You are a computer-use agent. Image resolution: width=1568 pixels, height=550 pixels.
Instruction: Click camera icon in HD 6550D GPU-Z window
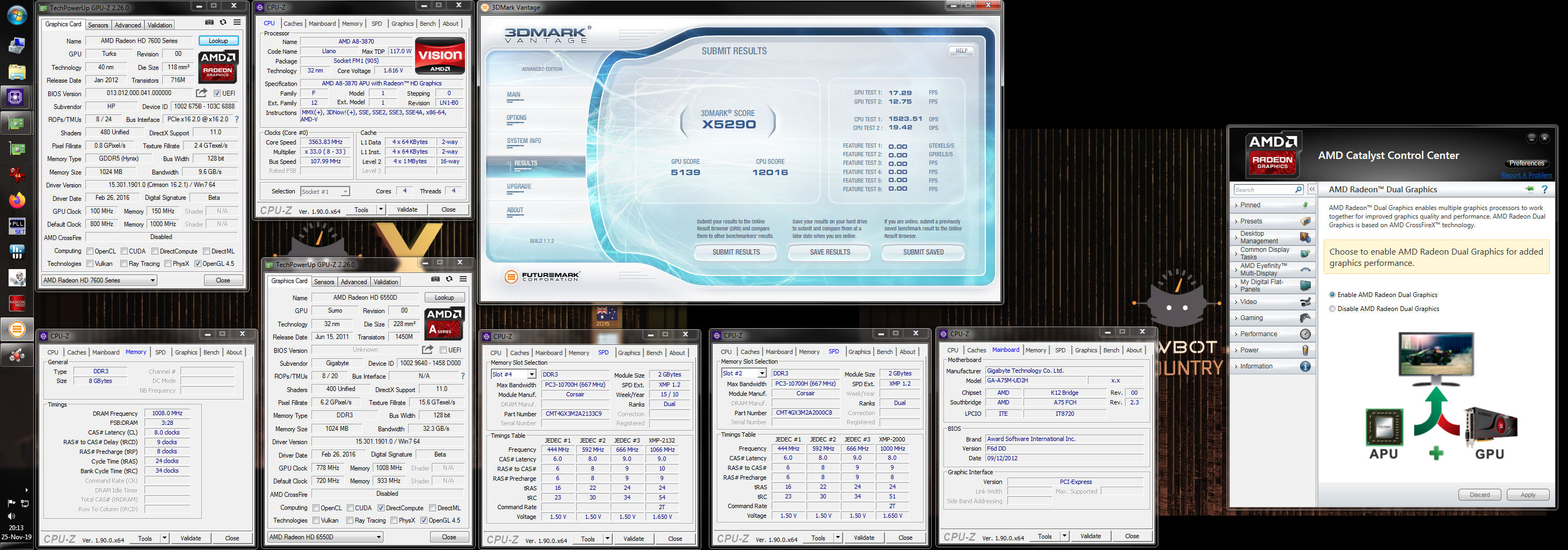435,279
